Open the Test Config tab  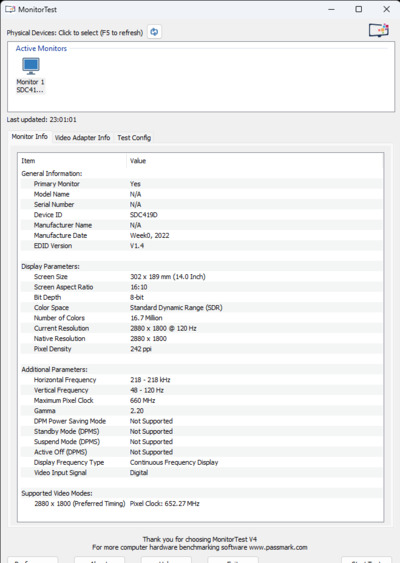coord(134,138)
